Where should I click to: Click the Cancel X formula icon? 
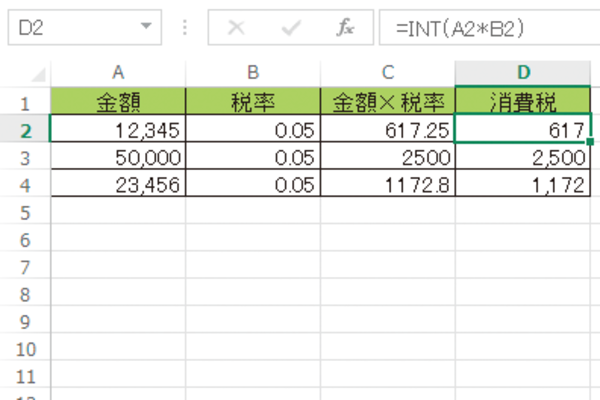236,28
